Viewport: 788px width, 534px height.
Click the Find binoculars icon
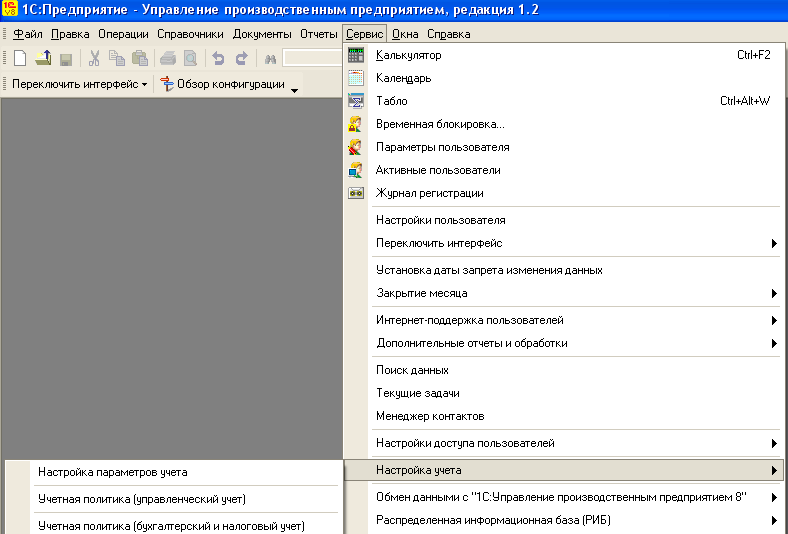click(x=270, y=59)
